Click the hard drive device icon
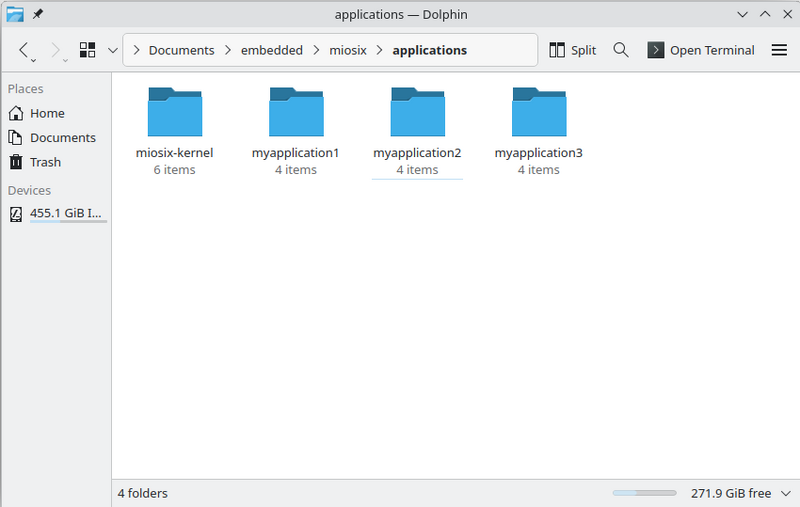Screen dimensions: 800x507 tap(16, 214)
